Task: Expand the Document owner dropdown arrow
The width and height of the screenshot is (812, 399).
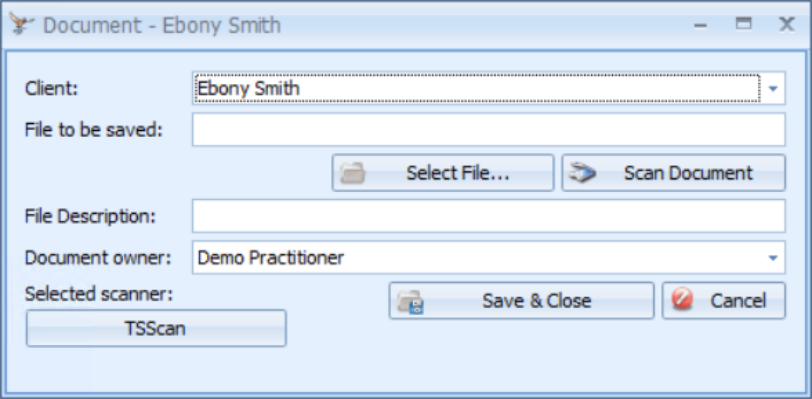Action: click(773, 258)
